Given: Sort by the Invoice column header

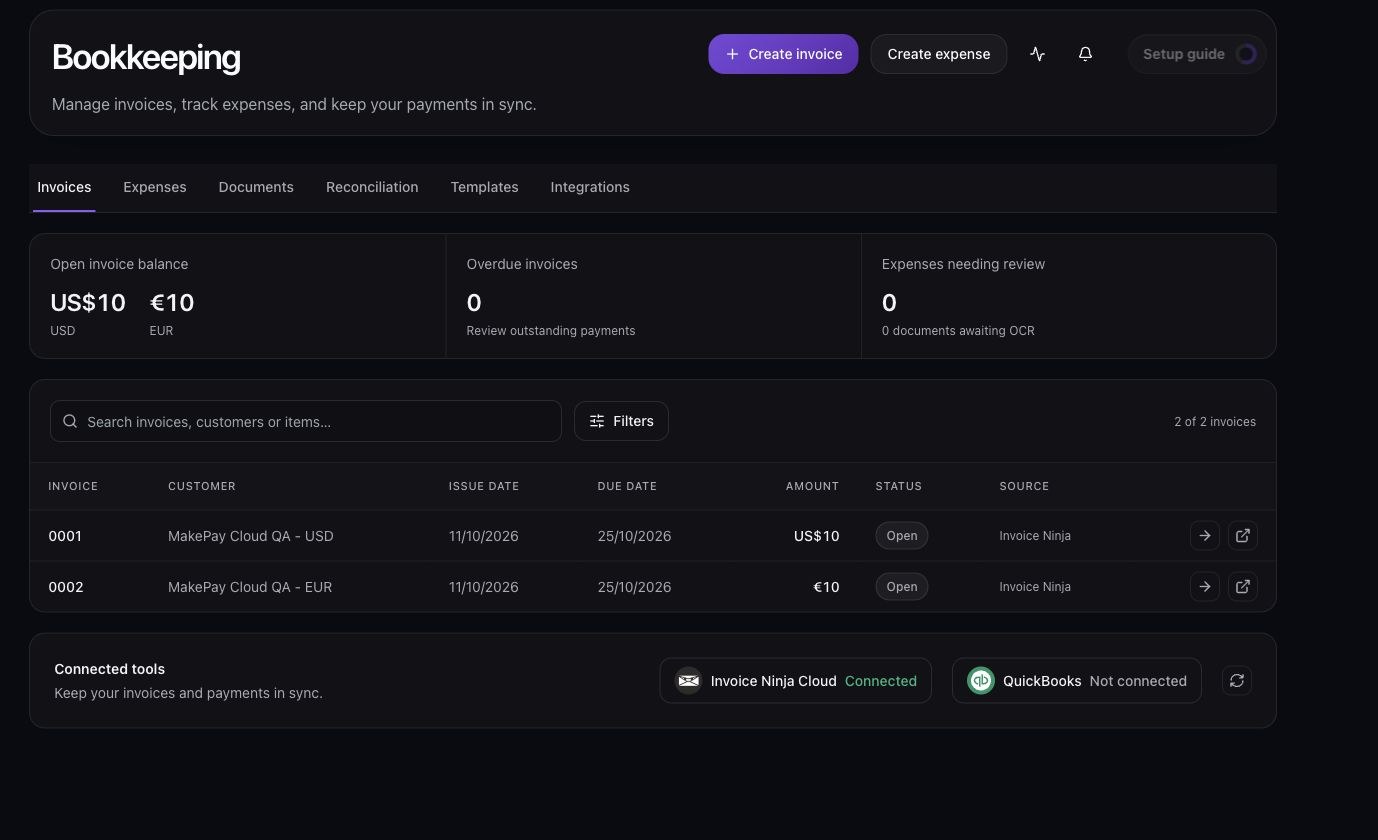Looking at the screenshot, I should [x=73, y=486].
